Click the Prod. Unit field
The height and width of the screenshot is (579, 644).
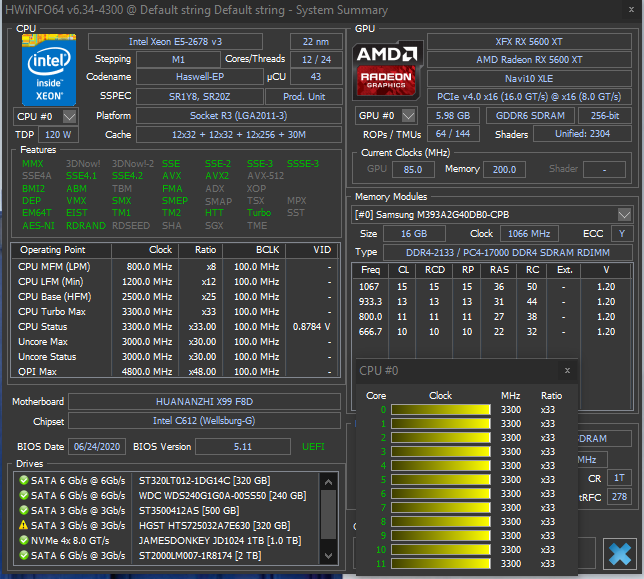point(304,96)
